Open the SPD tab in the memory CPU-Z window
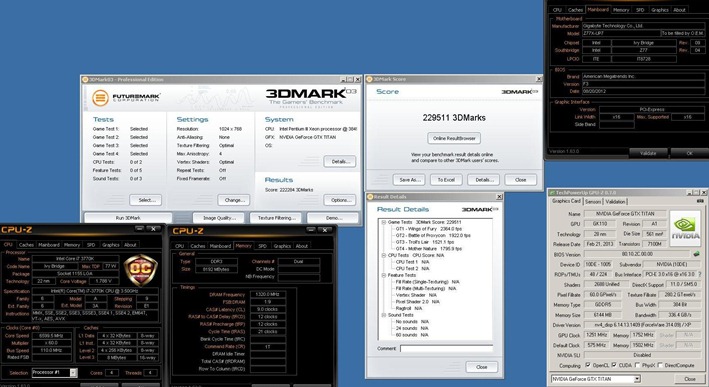This screenshot has width=709, height=387. coord(263,246)
